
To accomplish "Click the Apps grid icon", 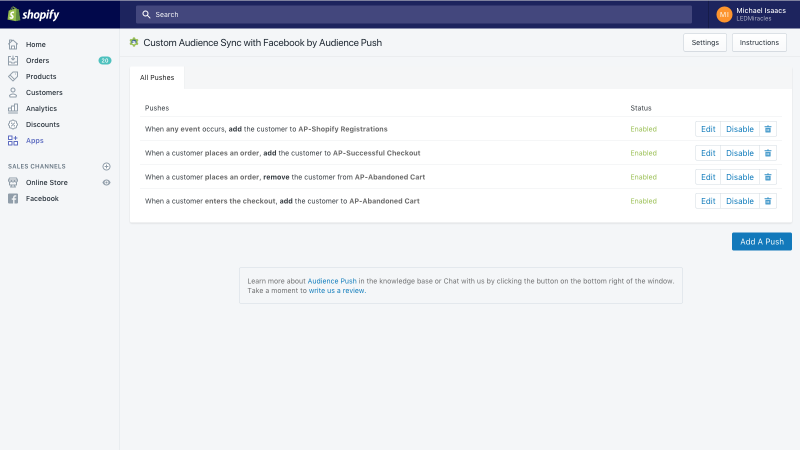I will click(13, 140).
